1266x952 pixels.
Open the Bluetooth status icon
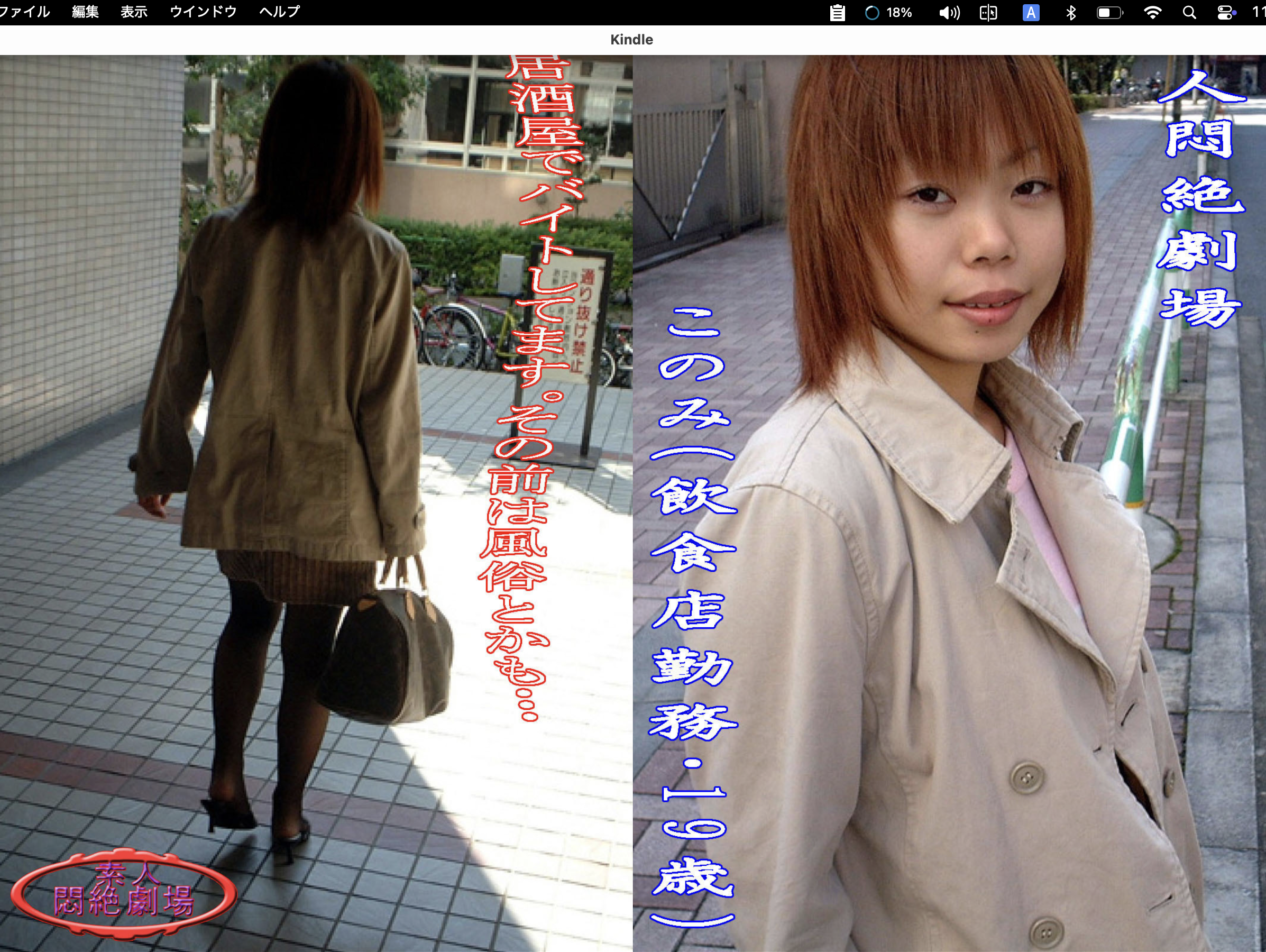(x=1071, y=13)
